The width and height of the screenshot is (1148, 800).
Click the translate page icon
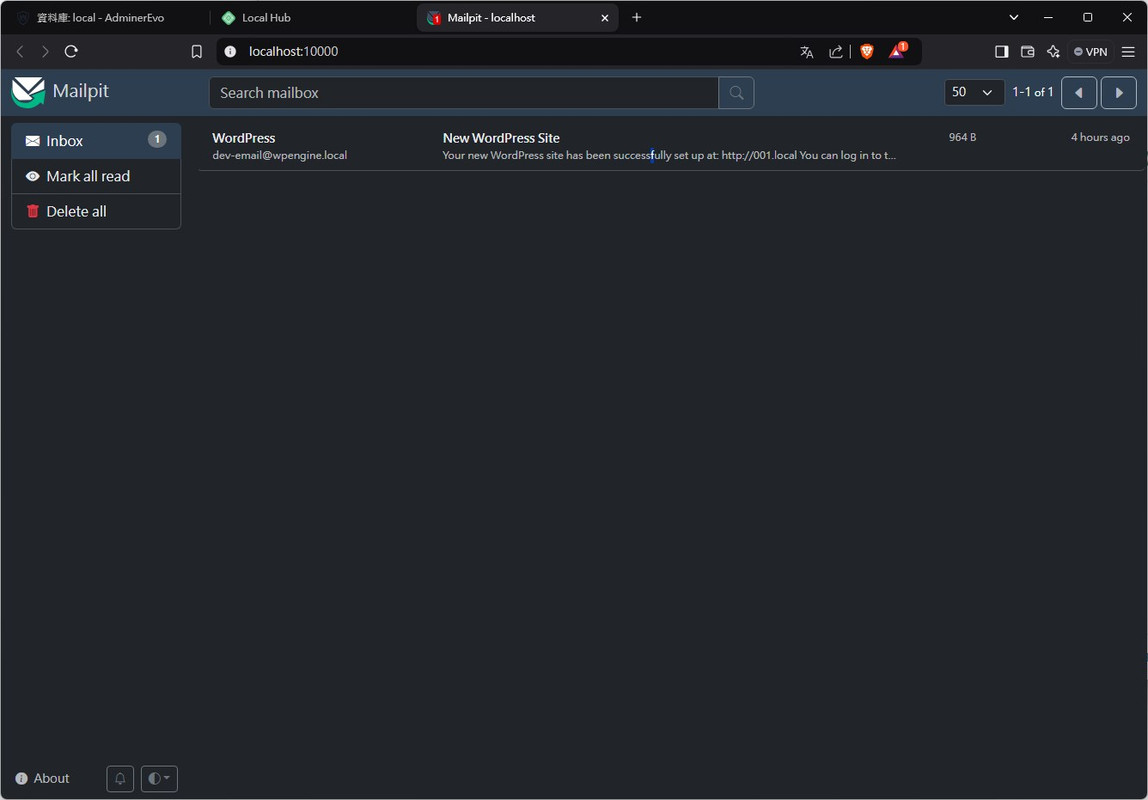point(806,52)
